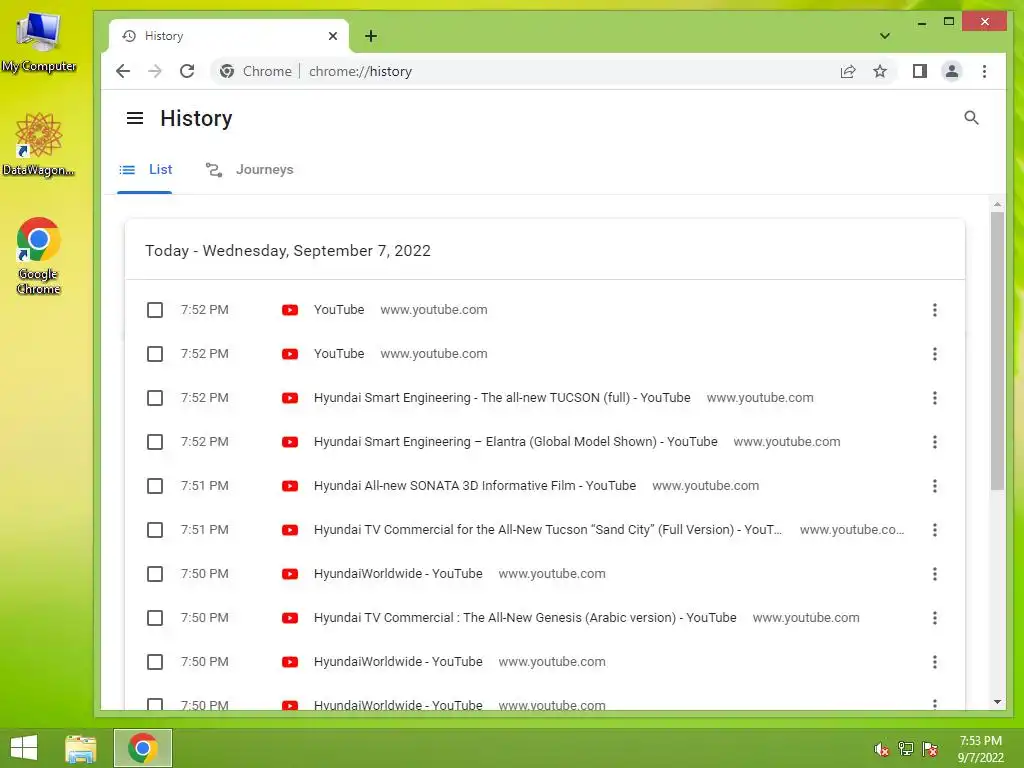Open the tab search chevron
This screenshot has width=1024, height=768.
pyautogui.click(x=885, y=36)
